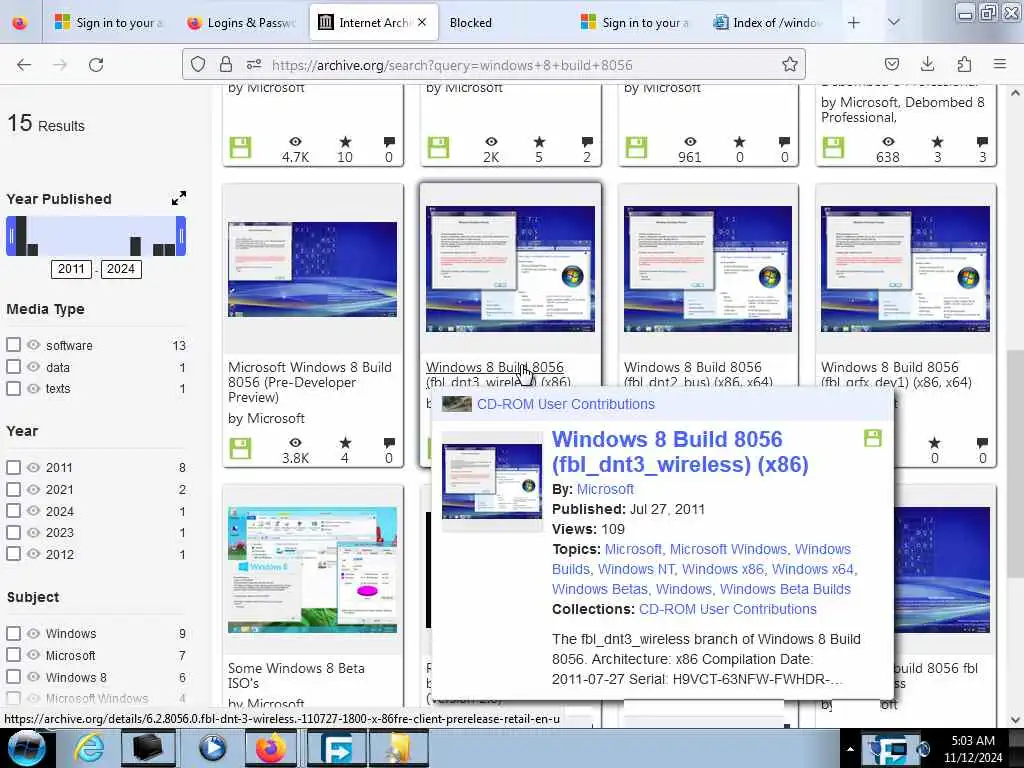Check the 2011 year filter
This screenshot has width=1024, height=768.
pos(13,467)
